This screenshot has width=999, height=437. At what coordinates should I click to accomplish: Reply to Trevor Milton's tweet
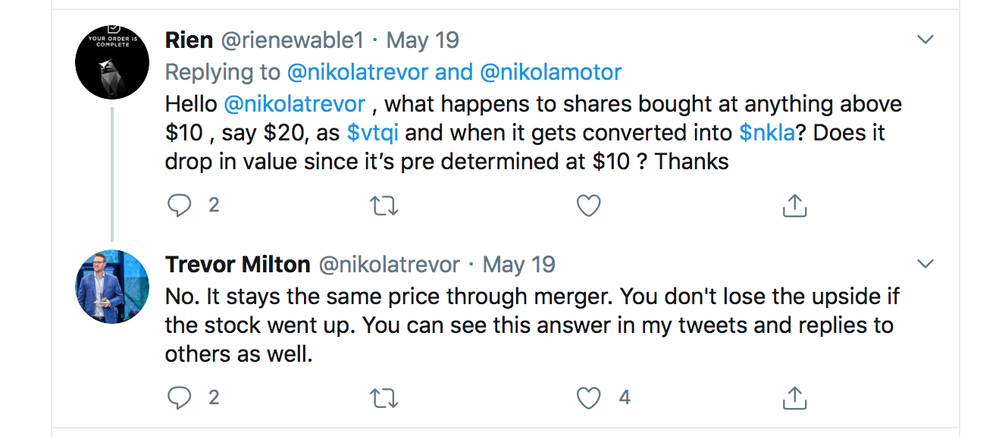point(180,398)
